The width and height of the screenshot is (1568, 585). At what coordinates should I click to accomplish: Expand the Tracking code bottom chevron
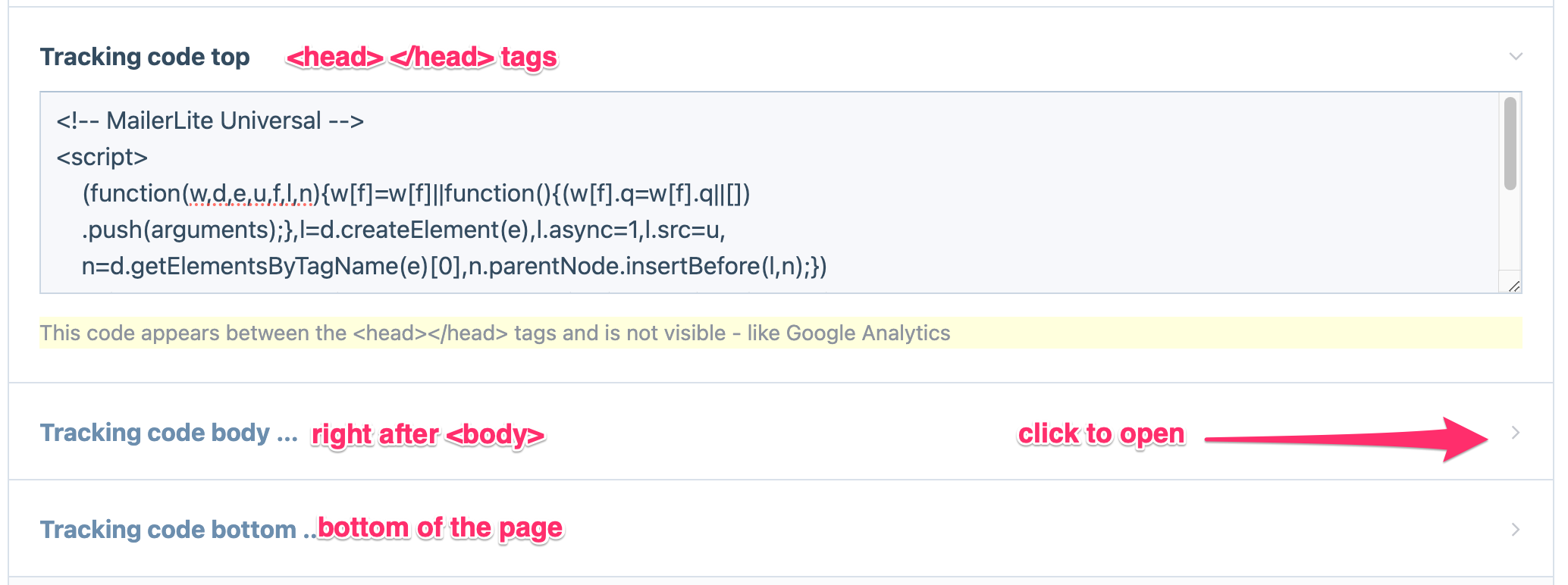tap(1515, 529)
